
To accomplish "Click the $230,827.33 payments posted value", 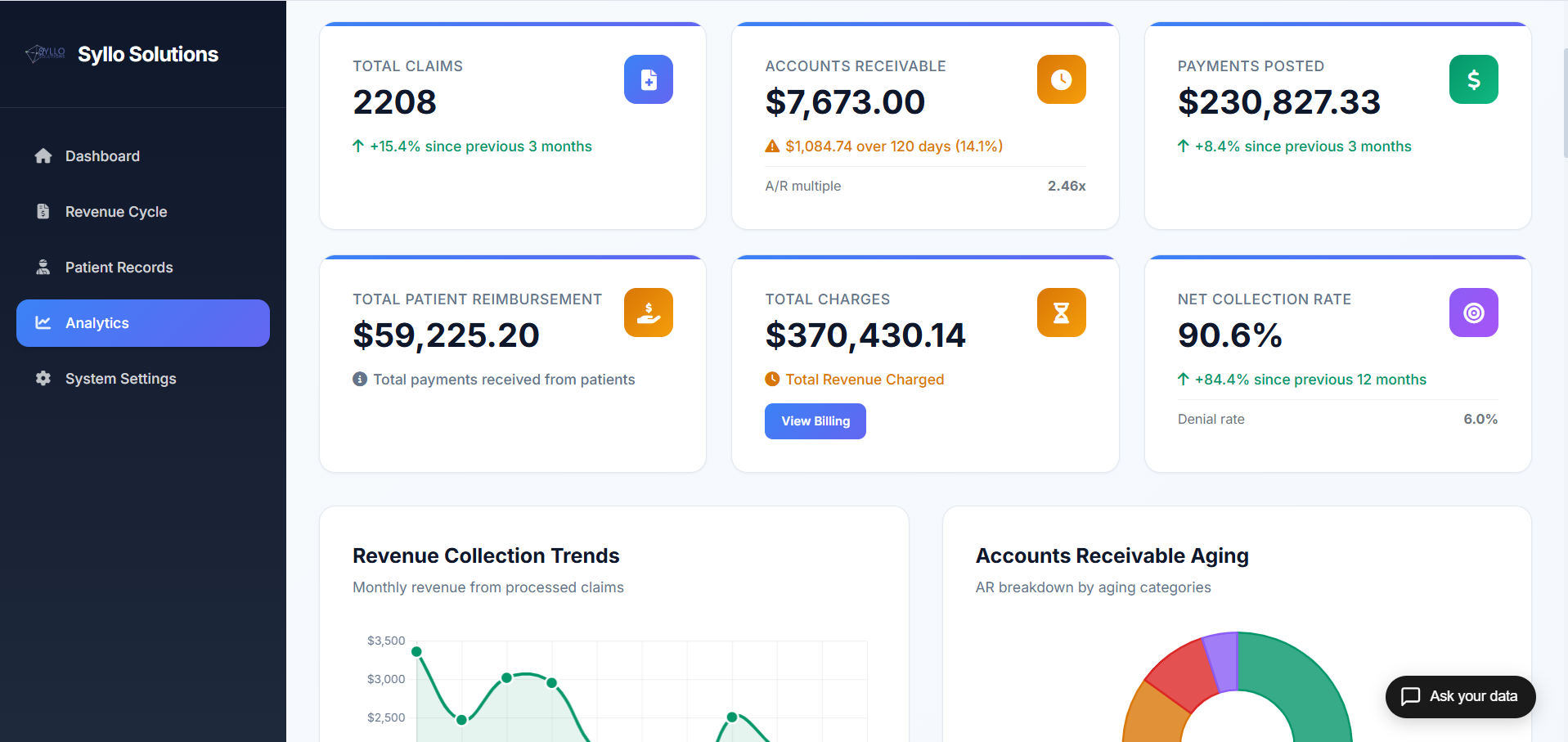I will point(1279,102).
